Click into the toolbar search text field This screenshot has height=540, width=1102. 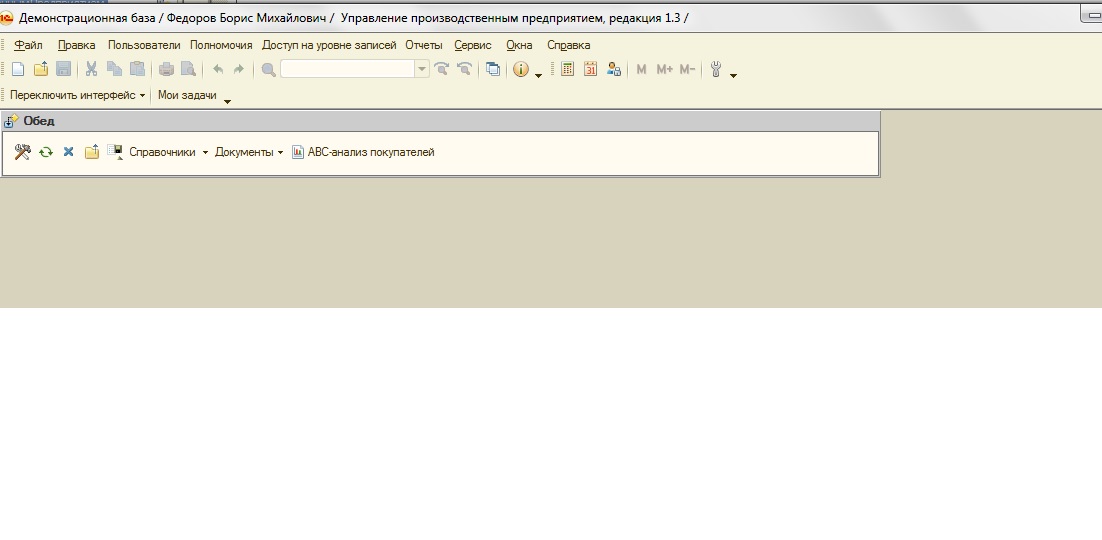tap(348, 69)
